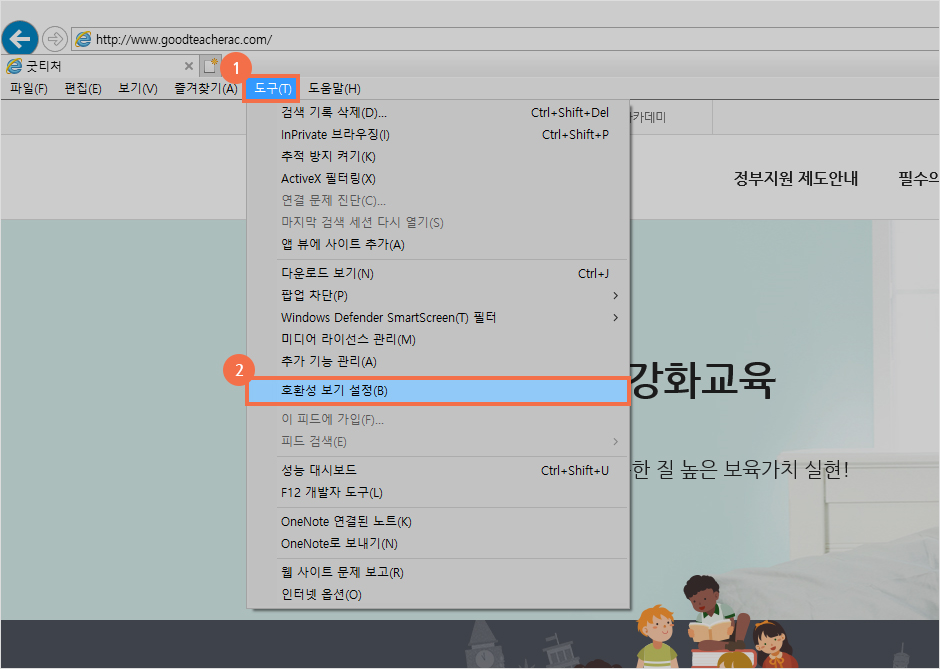This screenshot has height=669, width=940.
Task: Open the 즐겨찾기(A) menu
Action: point(206,89)
